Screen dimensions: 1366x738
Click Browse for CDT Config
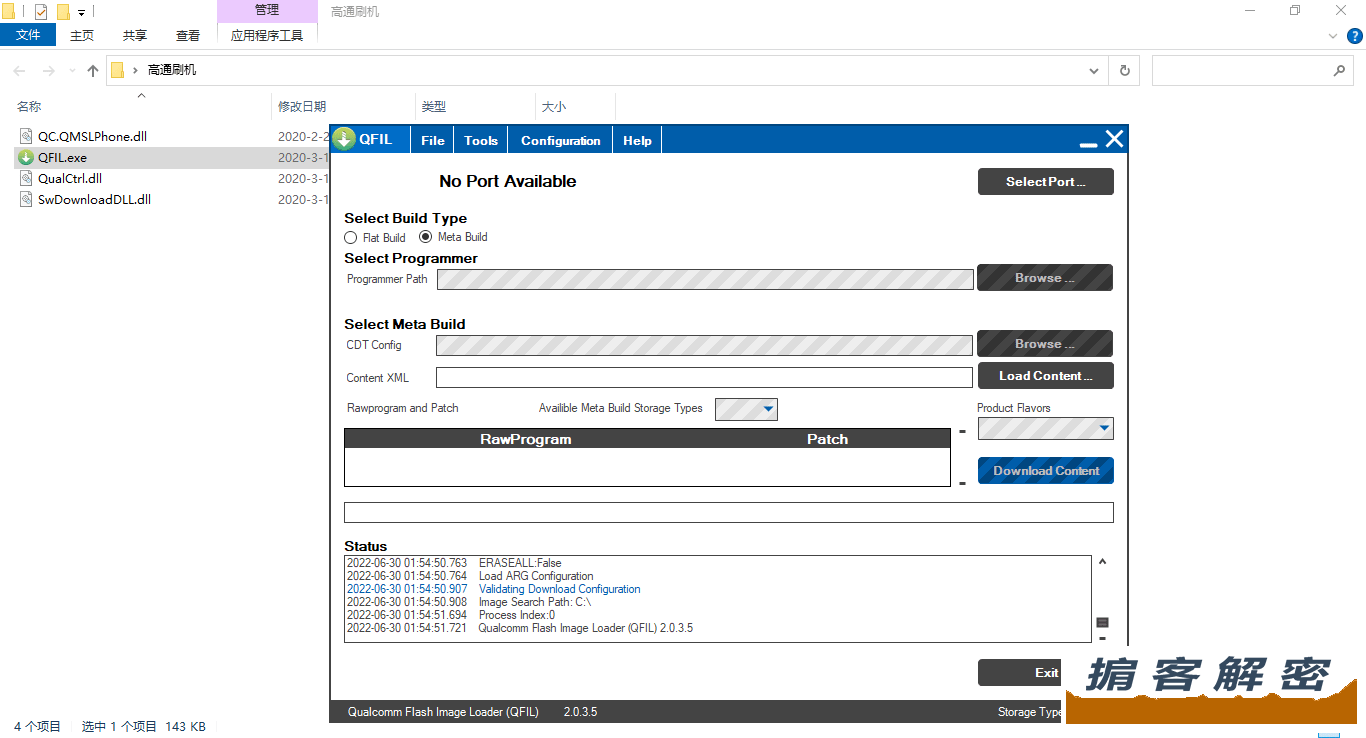[1044, 343]
